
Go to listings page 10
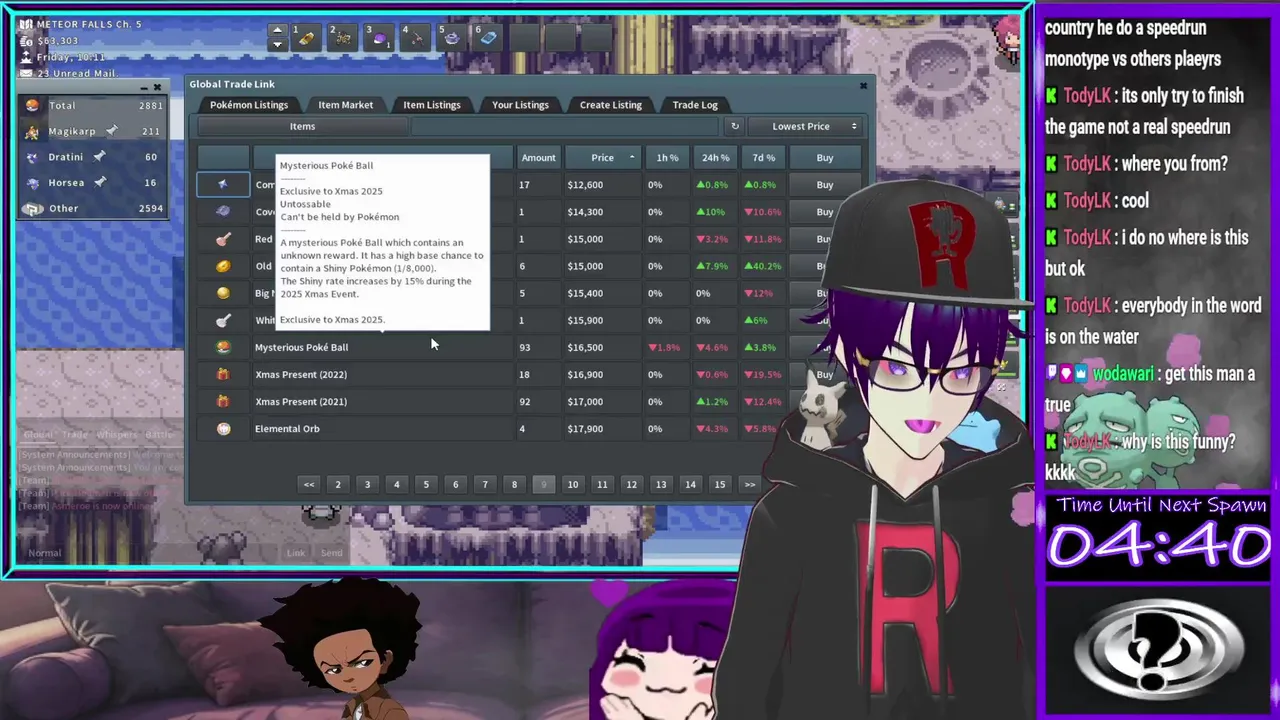click(573, 485)
